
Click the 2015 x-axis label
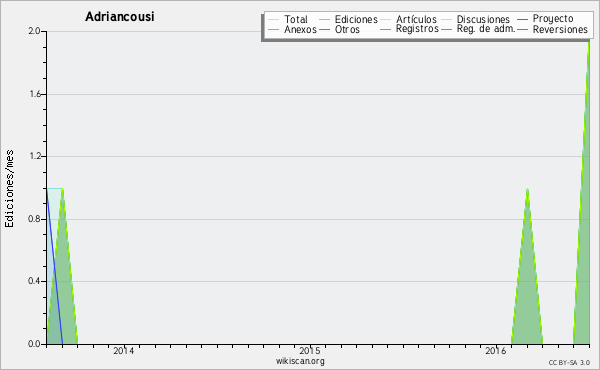[310, 351]
